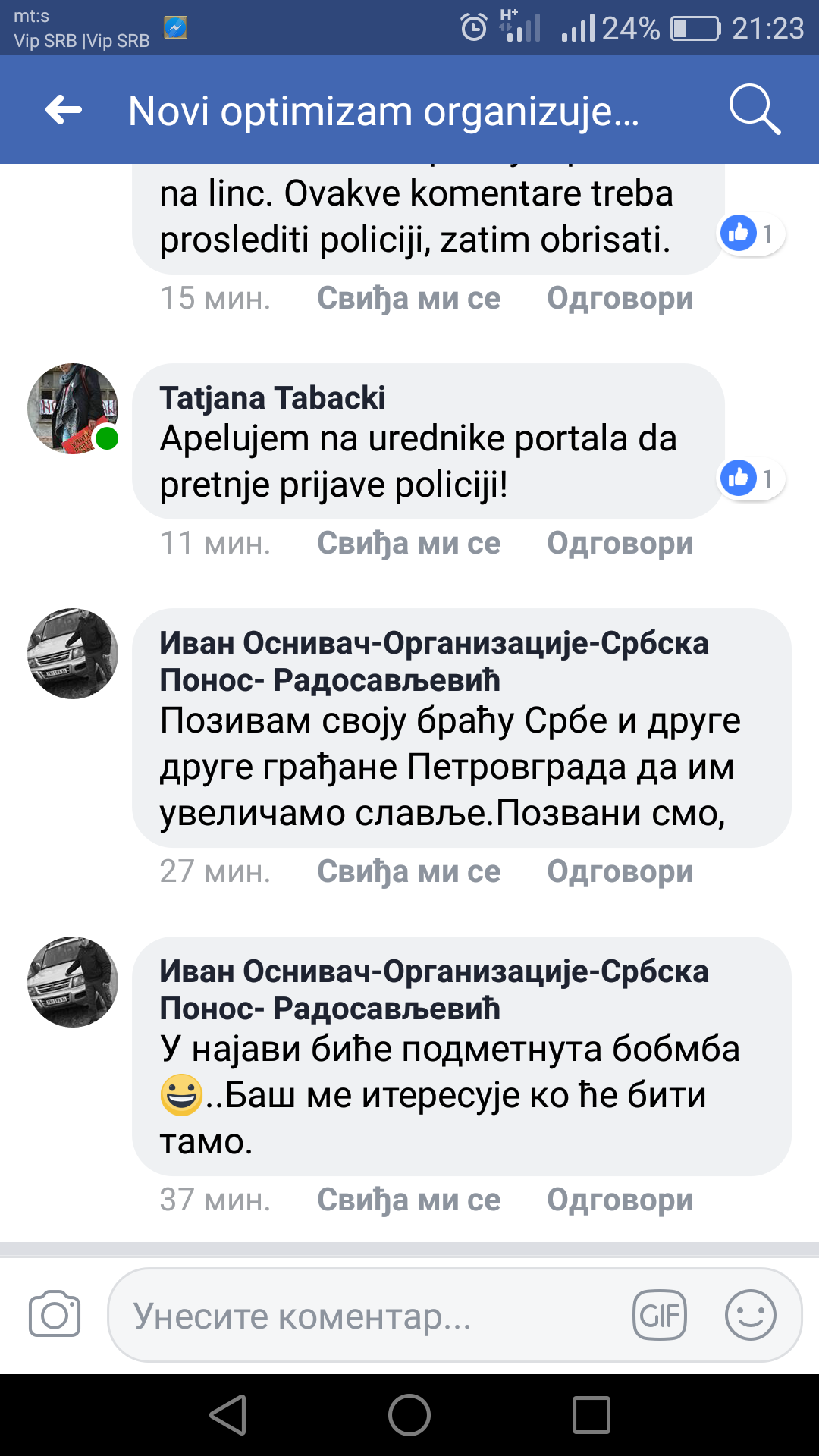Like the 27 мин. comment

tap(409, 871)
